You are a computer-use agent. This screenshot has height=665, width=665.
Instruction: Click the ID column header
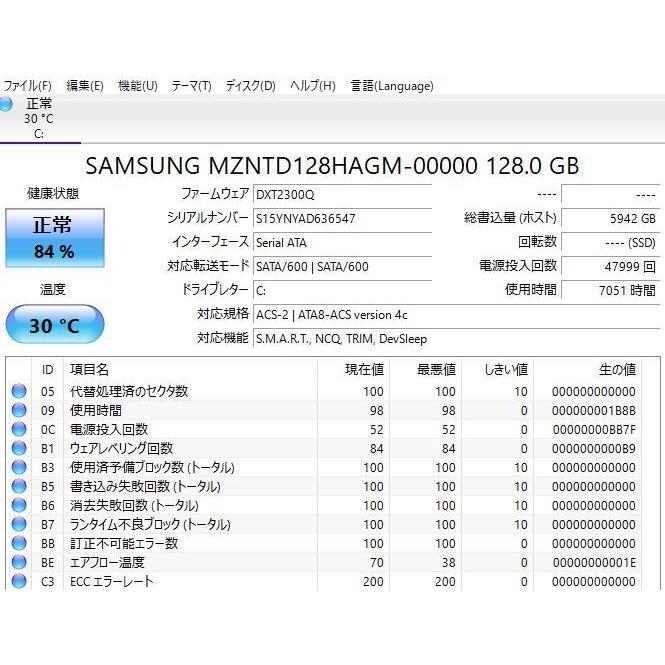click(x=48, y=369)
